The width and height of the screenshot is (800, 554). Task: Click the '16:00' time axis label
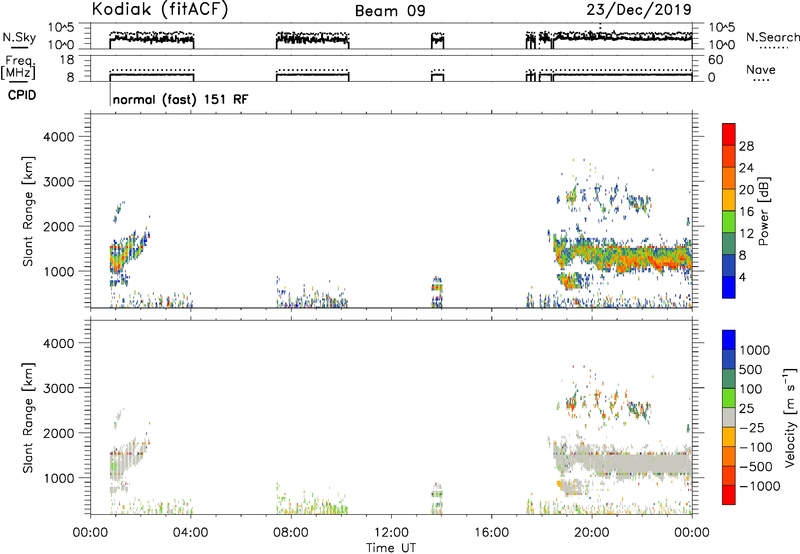(491, 533)
